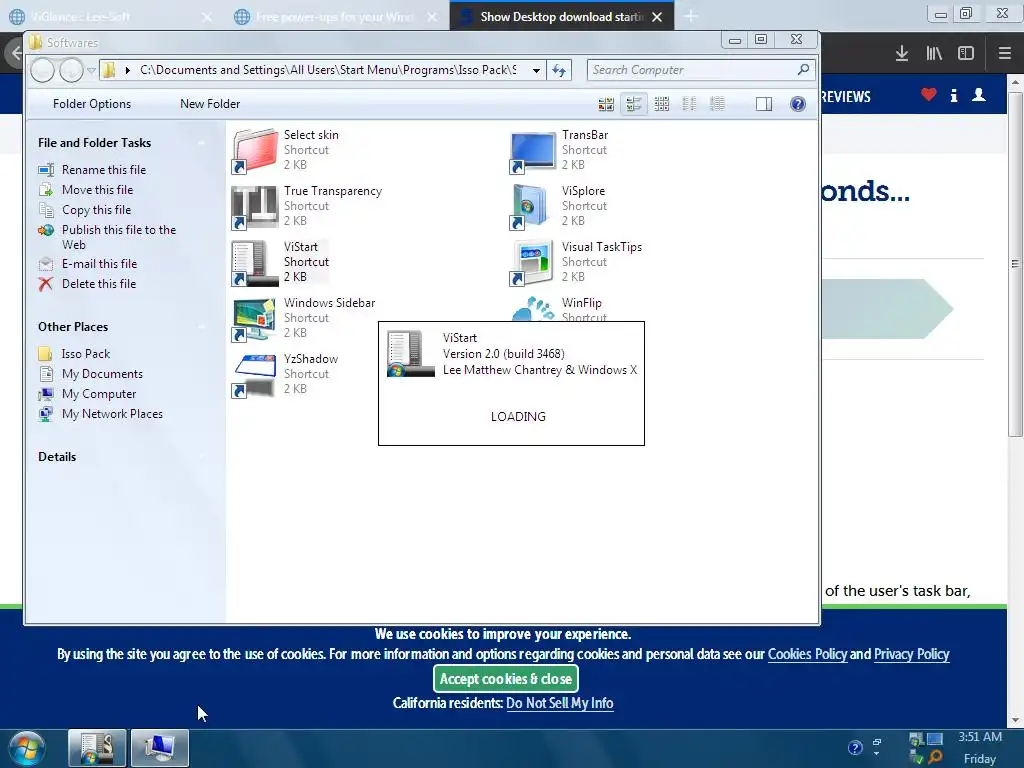Click Copy this file task
The width and height of the screenshot is (1024, 768).
pyautogui.click(x=97, y=210)
